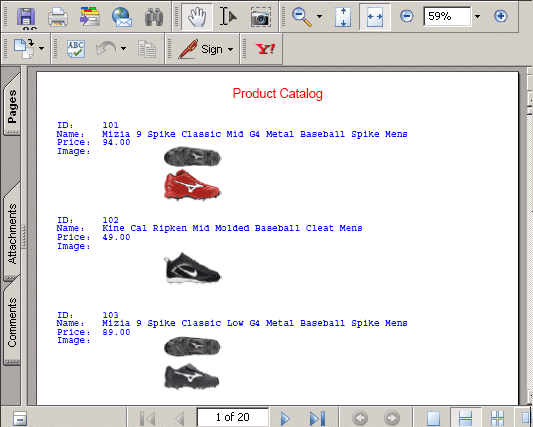Click the binoculars Search icon
Screen dimensions: 533x427
(154, 17)
